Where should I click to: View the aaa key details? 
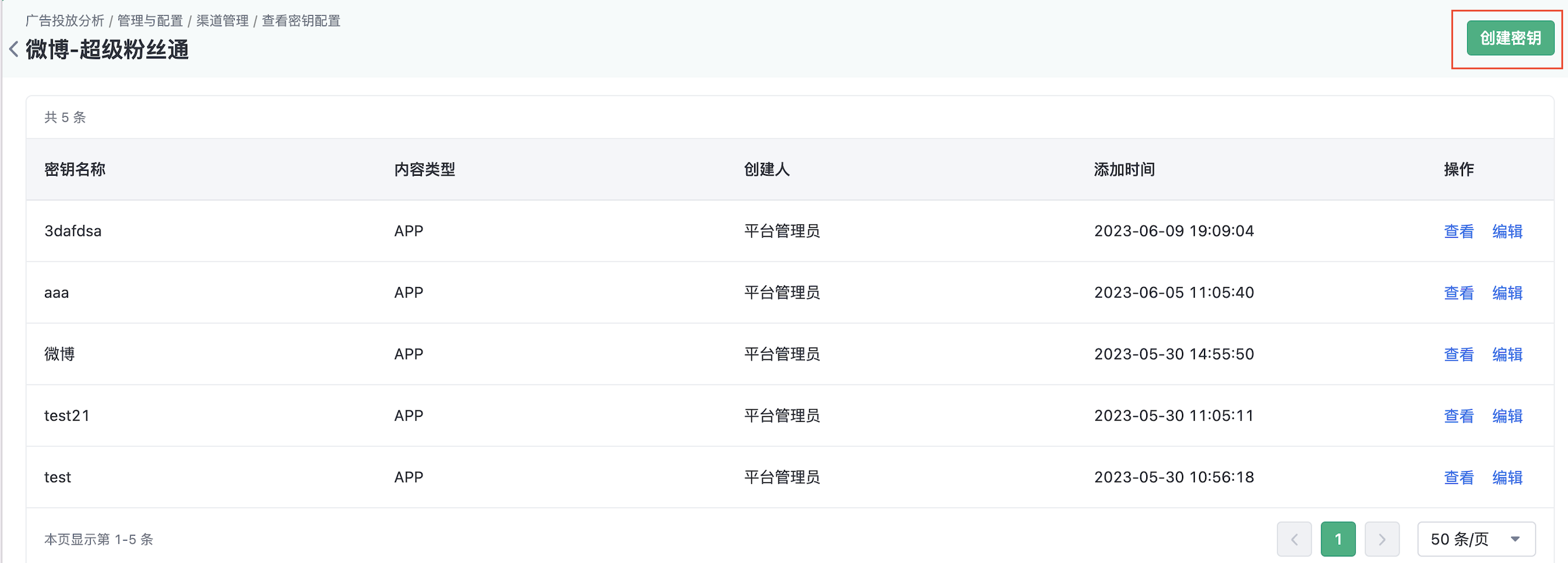pyautogui.click(x=1458, y=293)
